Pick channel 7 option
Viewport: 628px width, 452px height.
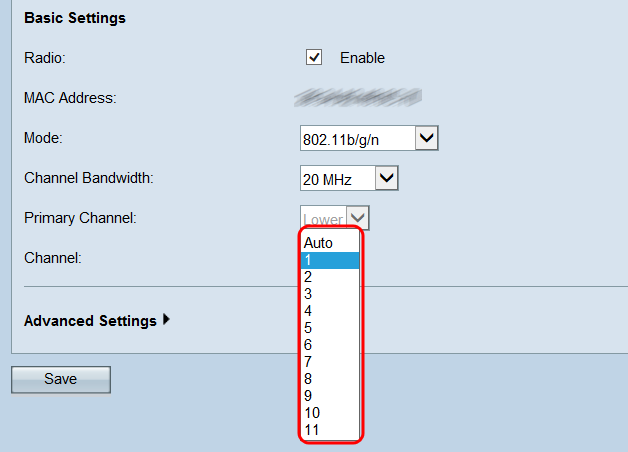[330, 362]
